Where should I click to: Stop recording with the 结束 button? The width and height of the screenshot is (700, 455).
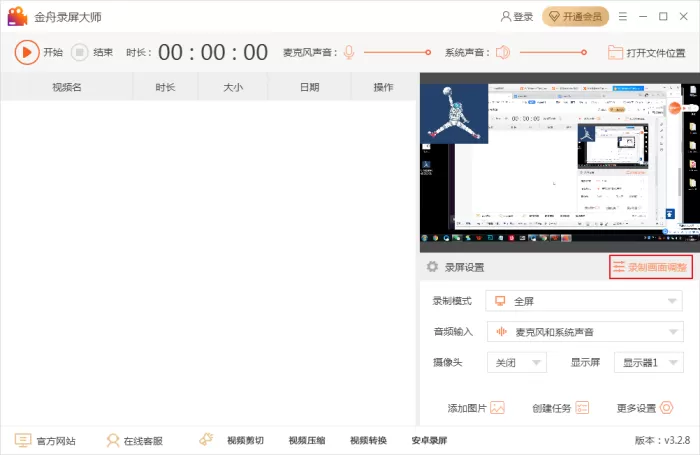click(92, 52)
